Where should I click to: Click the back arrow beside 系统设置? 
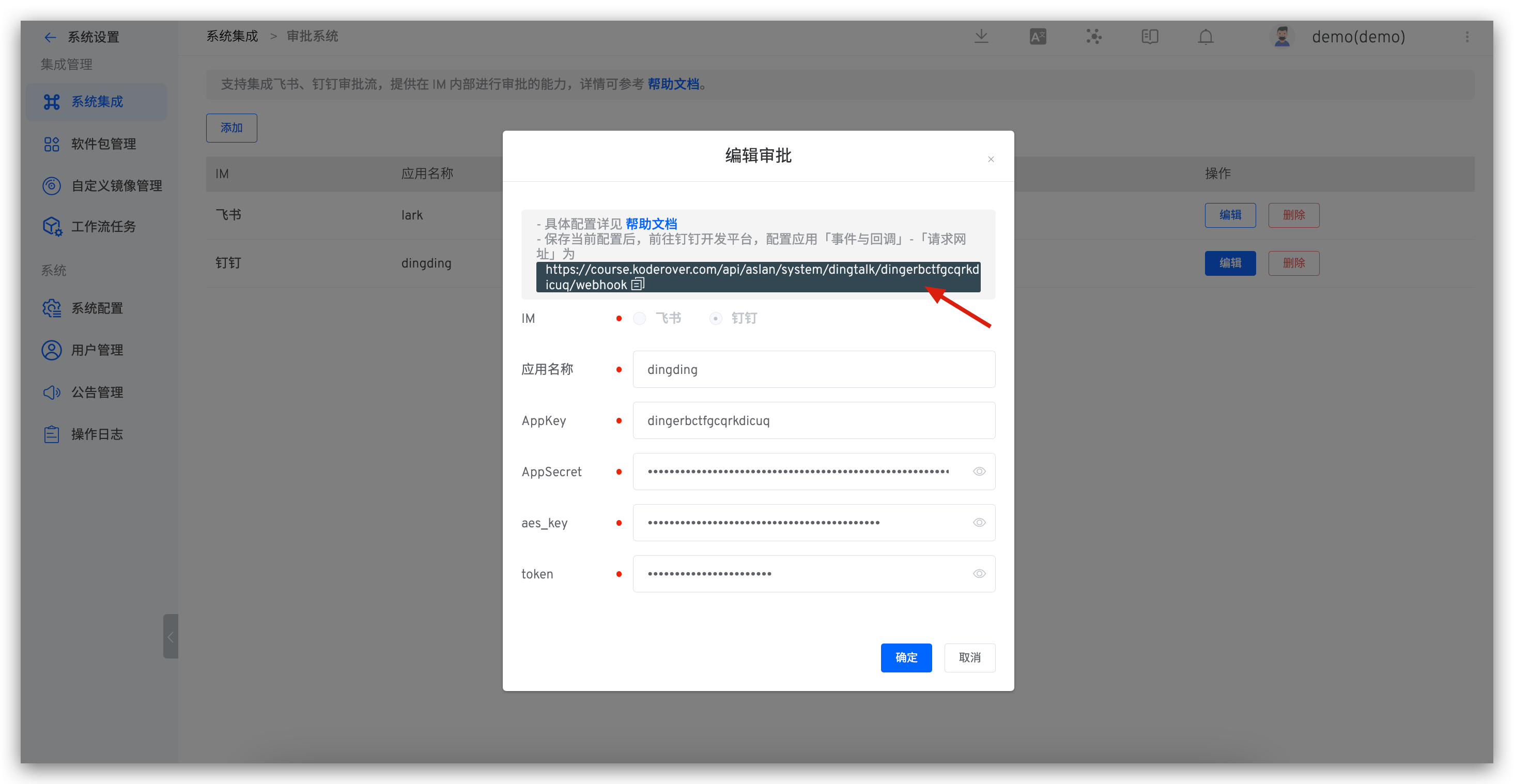click(x=50, y=38)
